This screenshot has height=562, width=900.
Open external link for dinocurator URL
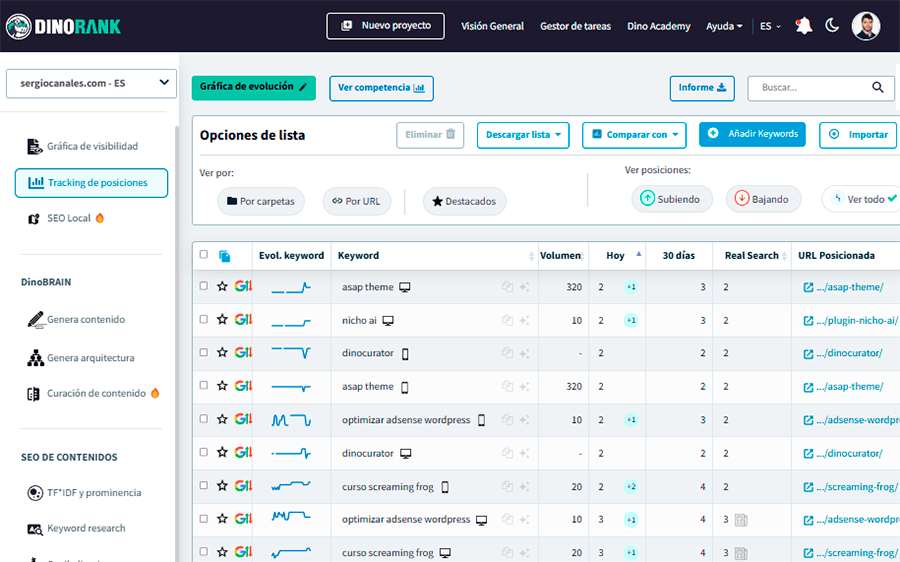pyautogui.click(x=808, y=353)
